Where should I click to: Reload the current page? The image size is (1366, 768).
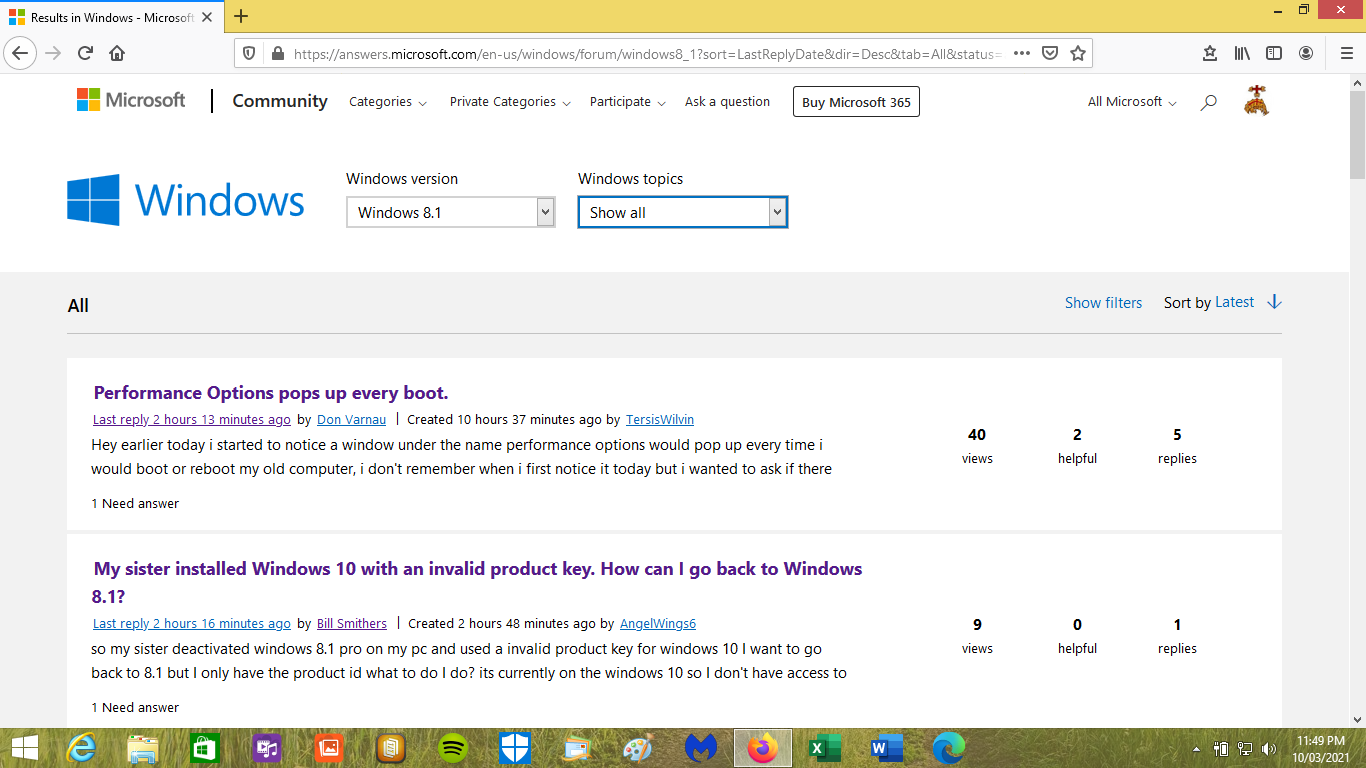[85, 53]
